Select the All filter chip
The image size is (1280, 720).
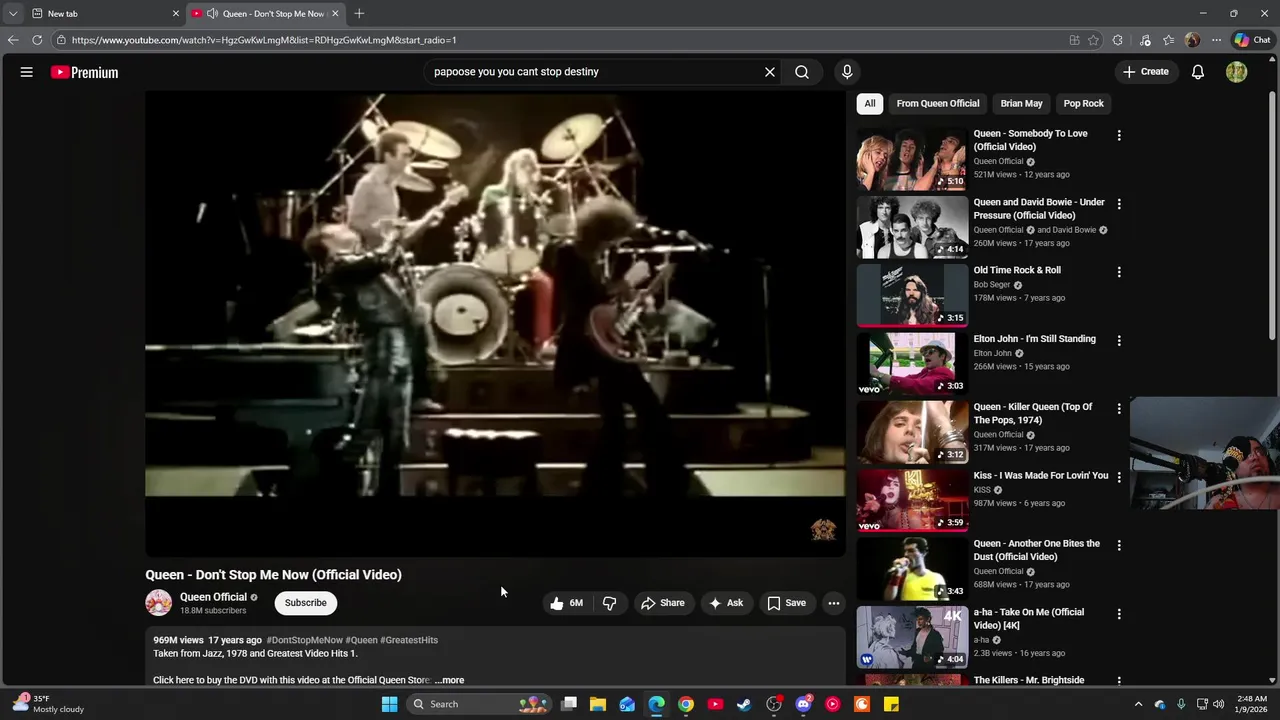click(x=870, y=103)
